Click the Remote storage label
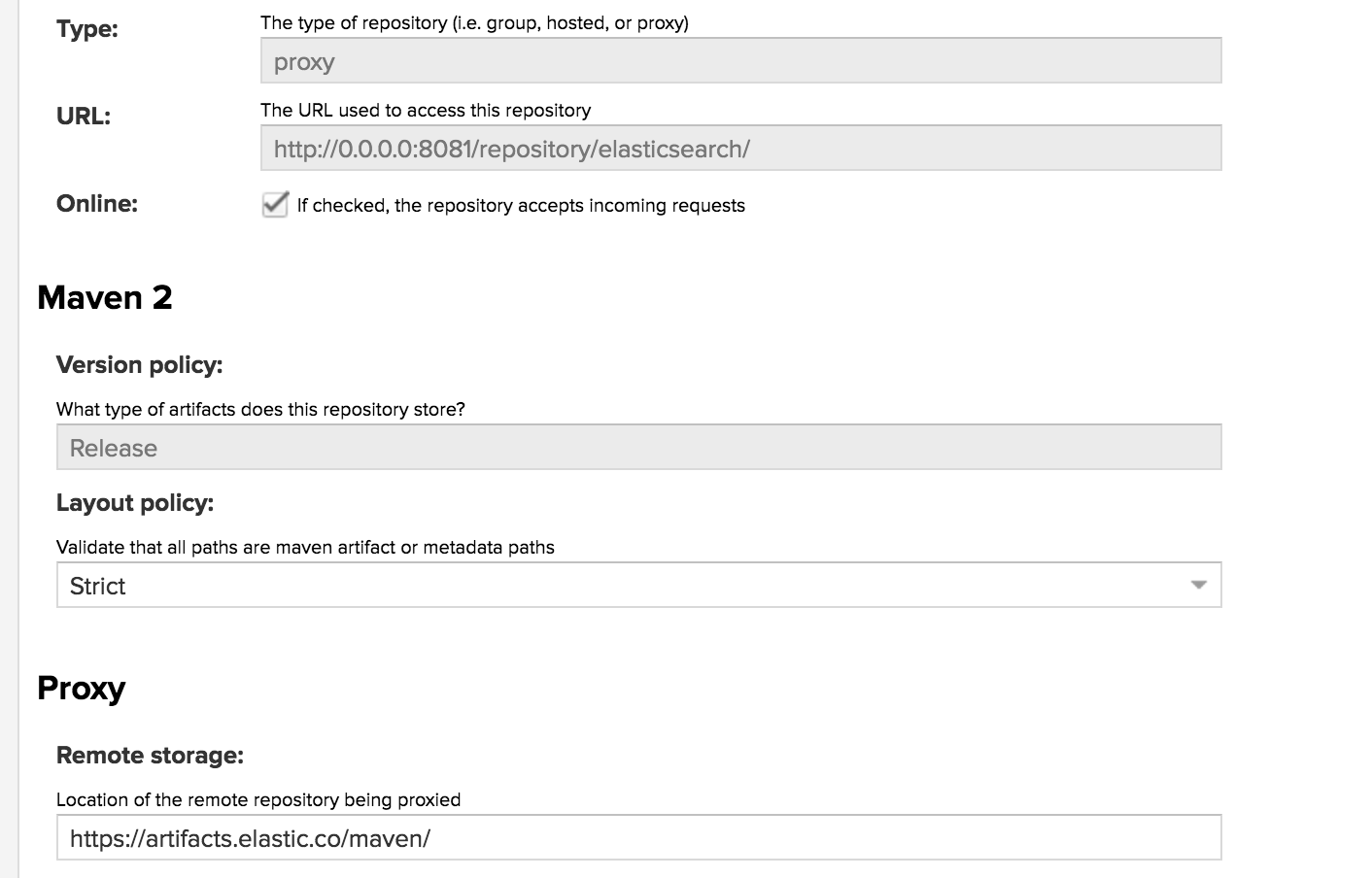Image resolution: width=1372 pixels, height=878 pixels. coord(150,755)
